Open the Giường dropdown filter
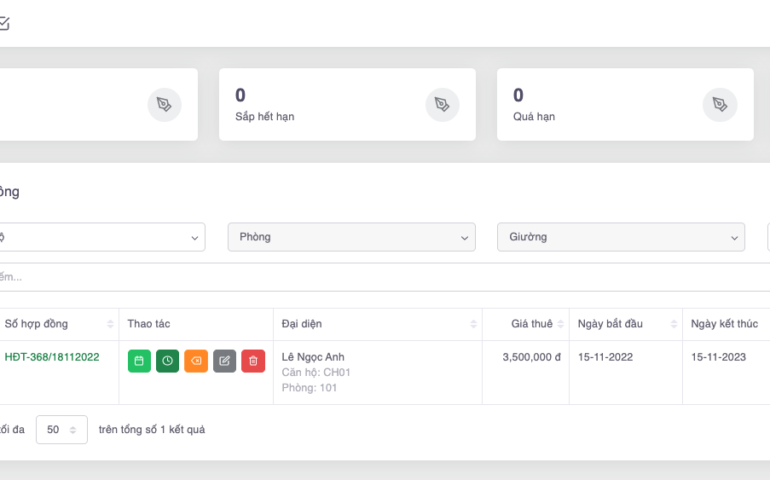This screenshot has width=770, height=480. click(621, 237)
